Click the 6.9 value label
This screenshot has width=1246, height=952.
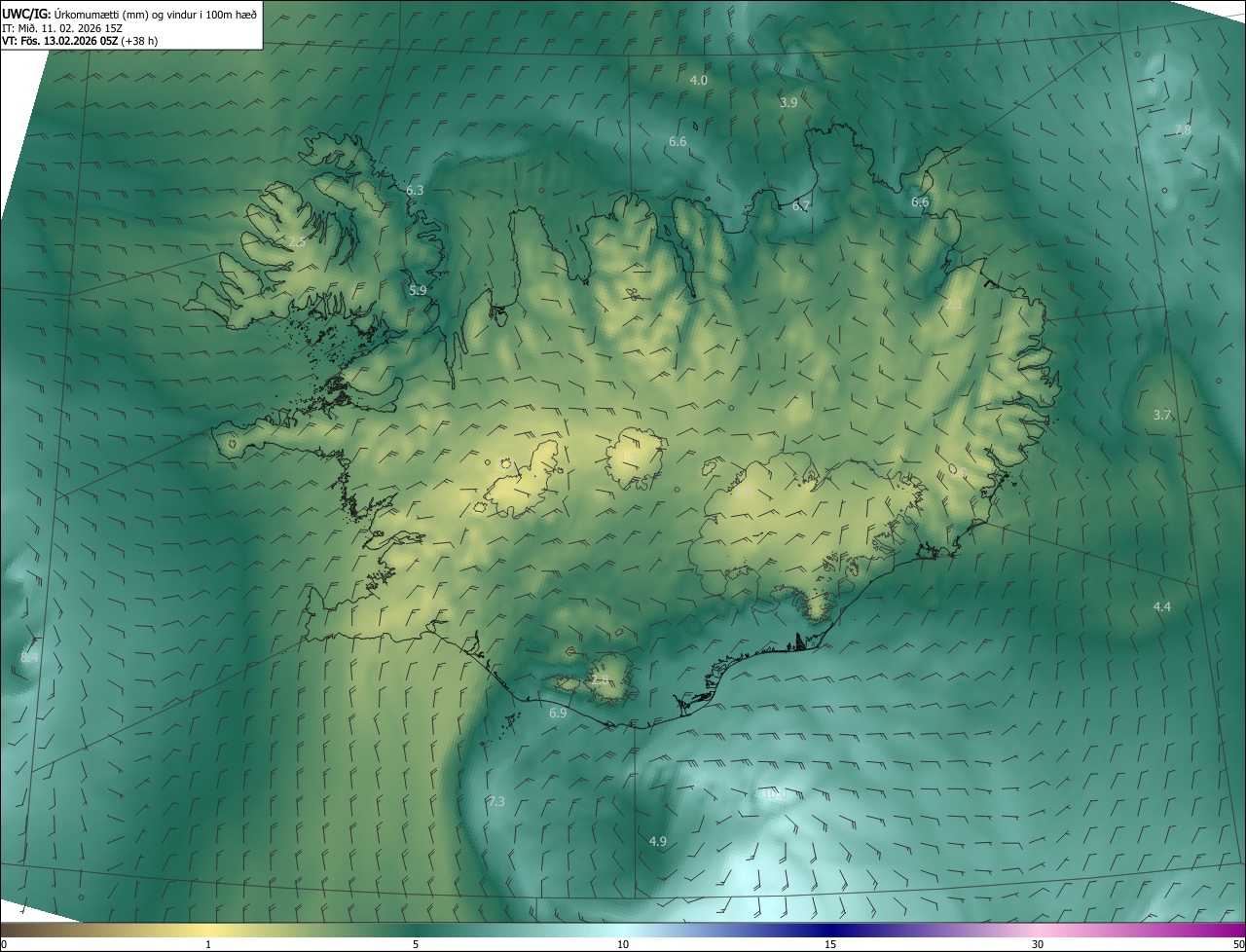point(558,713)
